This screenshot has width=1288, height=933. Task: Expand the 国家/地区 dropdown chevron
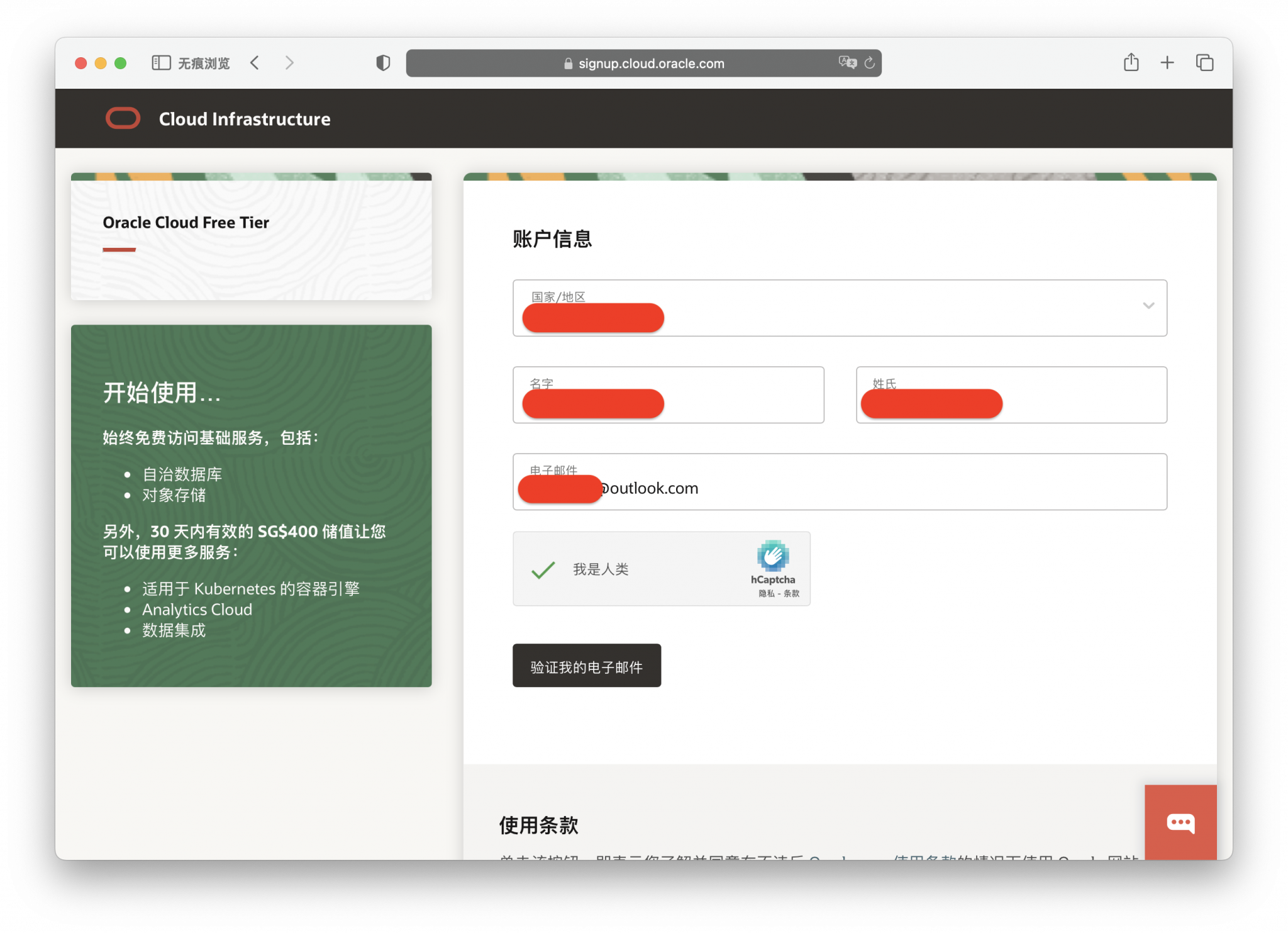[x=1148, y=306]
